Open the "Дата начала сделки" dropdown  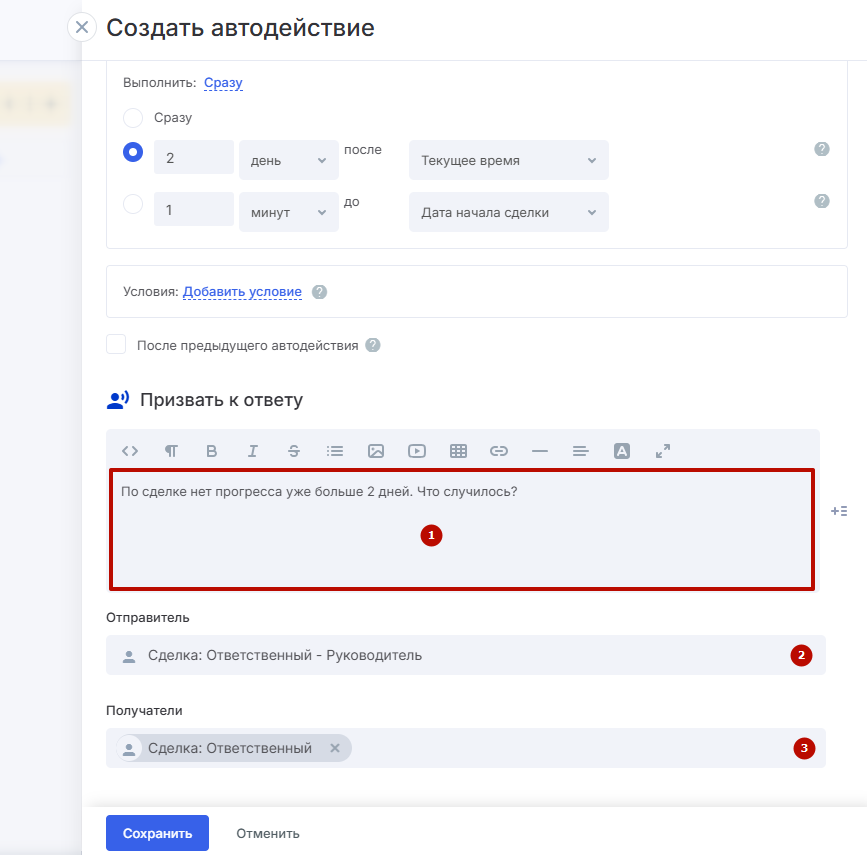pyautogui.click(x=508, y=212)
